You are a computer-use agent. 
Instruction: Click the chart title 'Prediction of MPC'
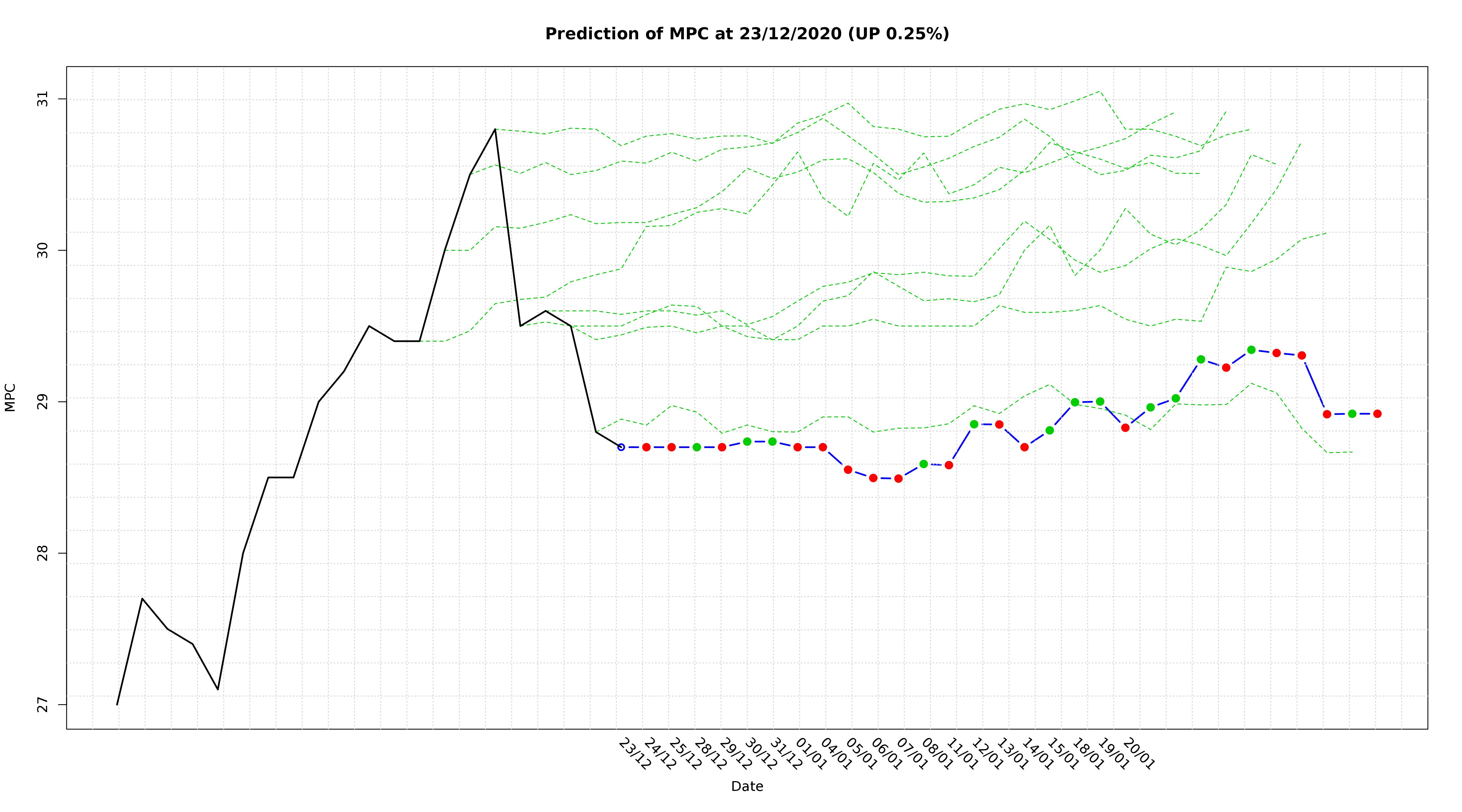747,34
